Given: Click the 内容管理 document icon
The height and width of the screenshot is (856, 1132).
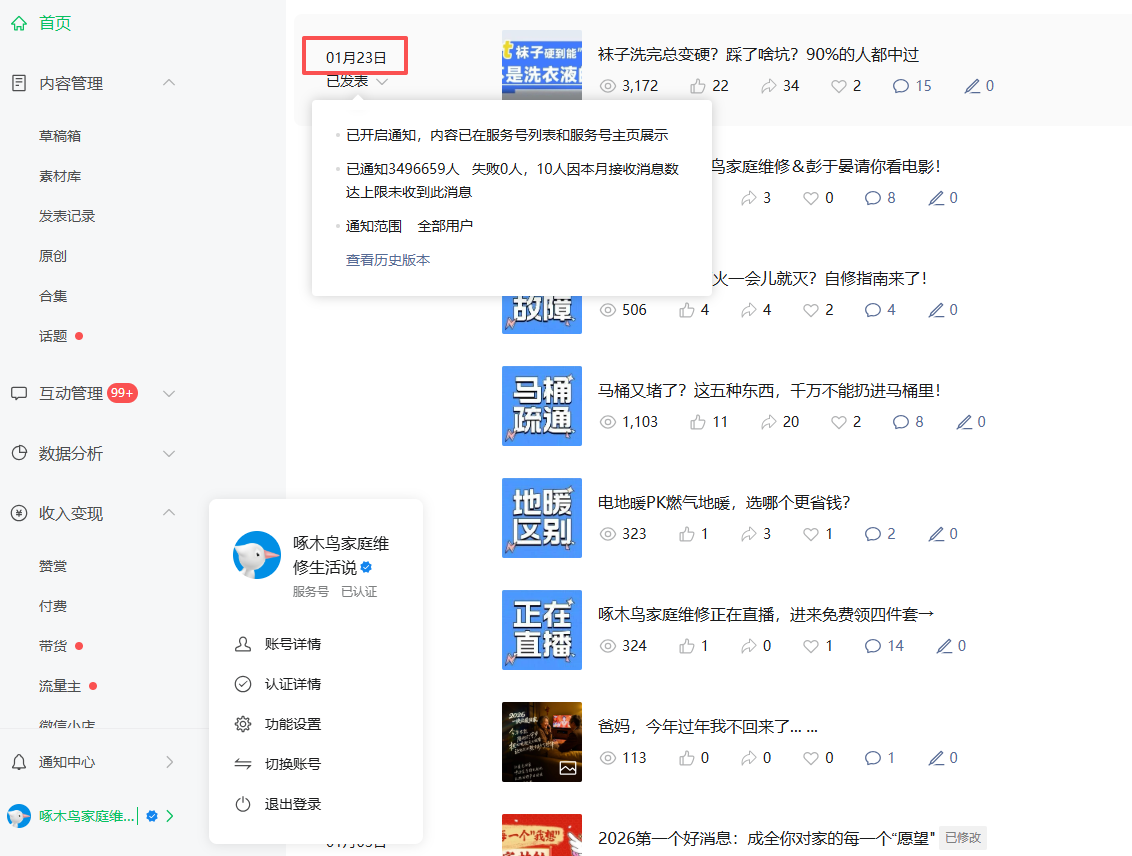Looking at the screenshot, I should [19, 83].
